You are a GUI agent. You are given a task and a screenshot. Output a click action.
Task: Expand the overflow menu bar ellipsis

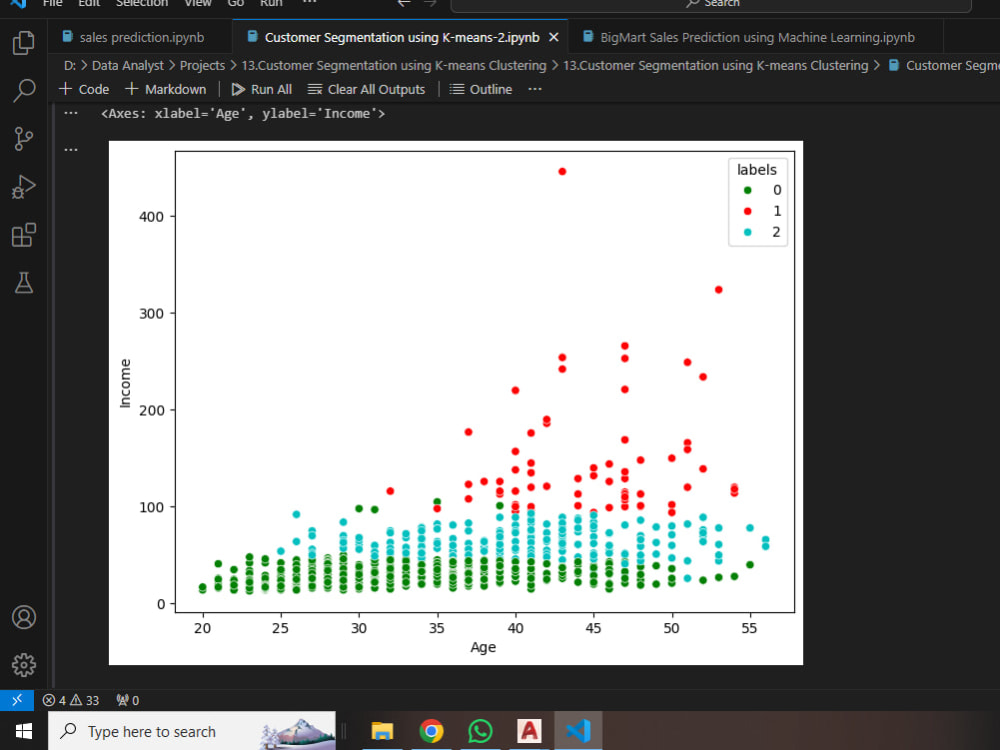309,3
